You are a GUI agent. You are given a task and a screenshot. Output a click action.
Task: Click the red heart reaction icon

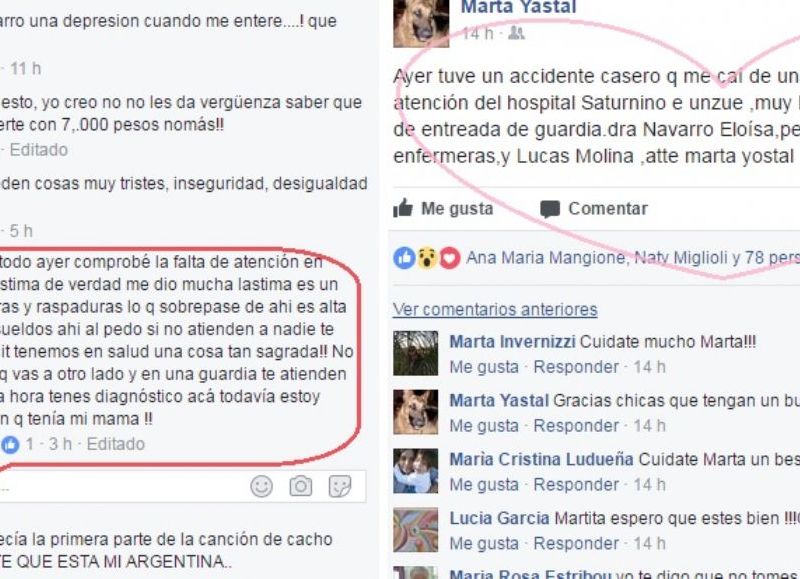pos(449,258)
